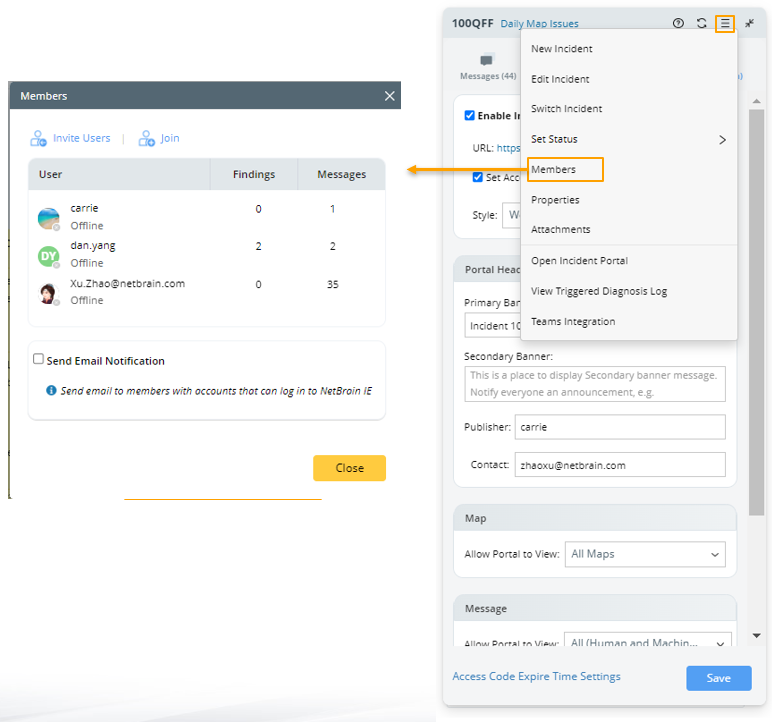Click the portal URL https link
This screenshot has width=772, height=722.
[508, 148]
